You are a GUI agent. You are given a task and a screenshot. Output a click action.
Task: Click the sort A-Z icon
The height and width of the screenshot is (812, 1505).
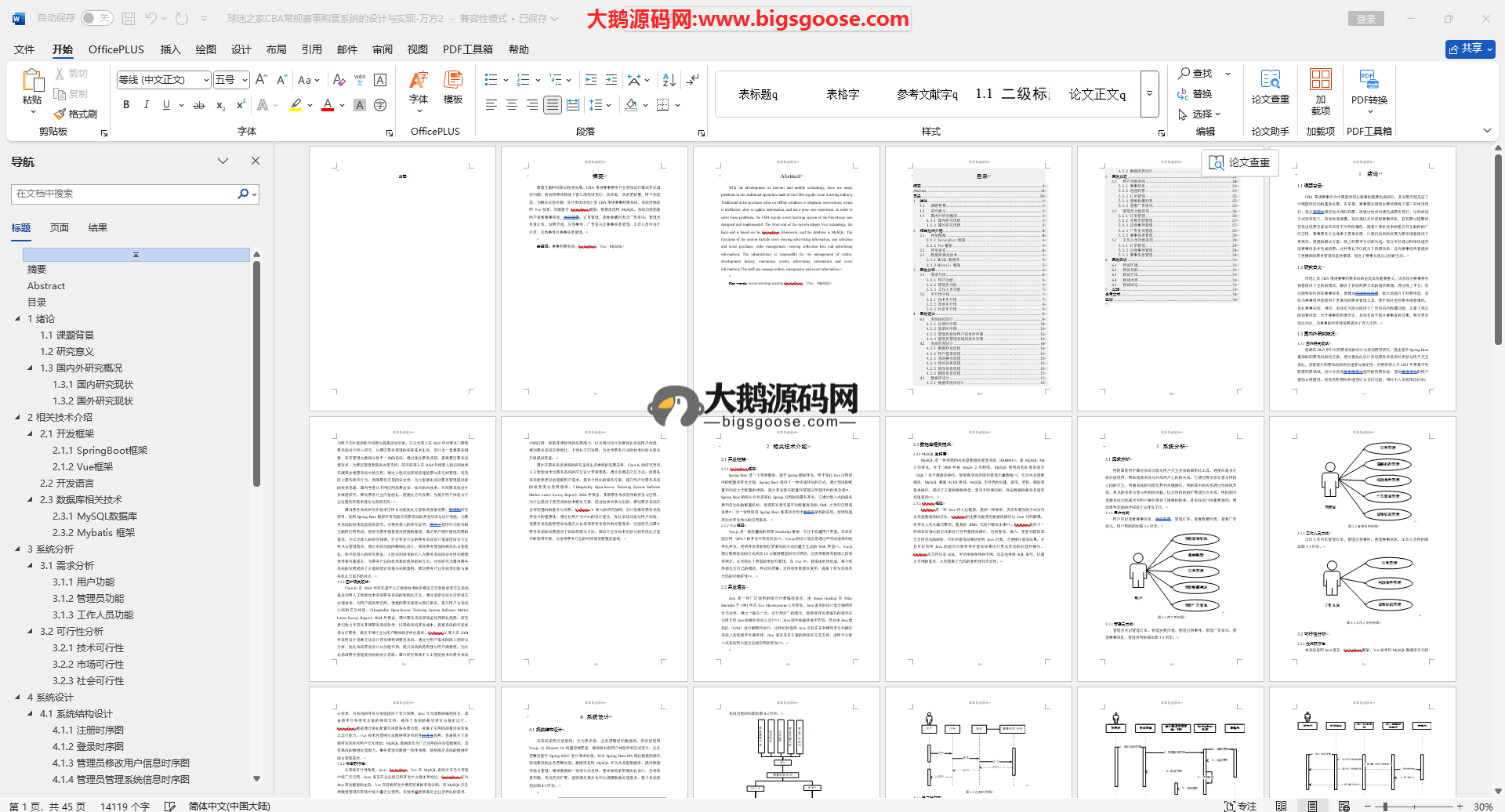pyautogui.click(x=669, y=80)
